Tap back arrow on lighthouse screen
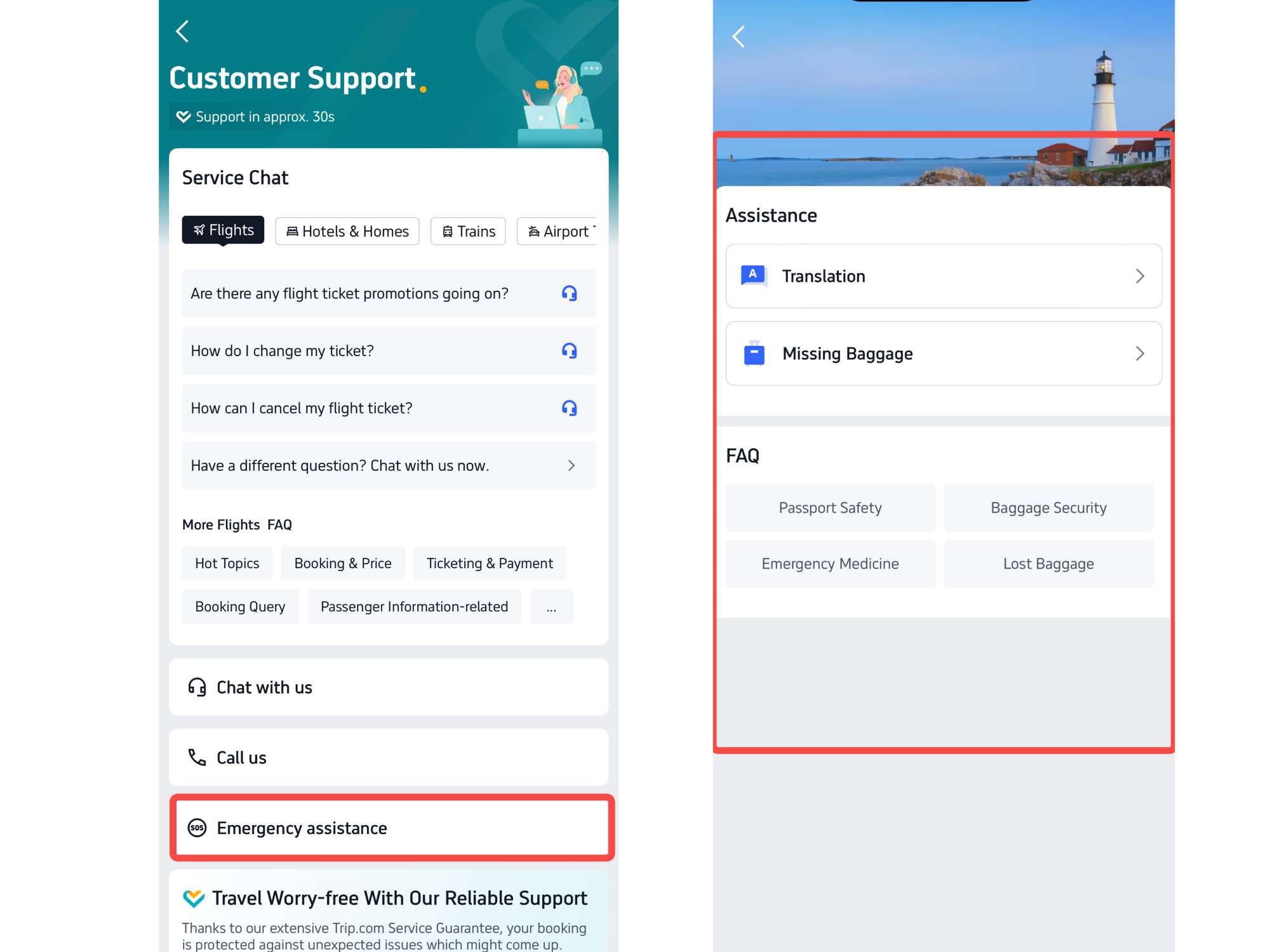Image resolution: width=1270 pixels, height=952 pixels. coord(738,37)
